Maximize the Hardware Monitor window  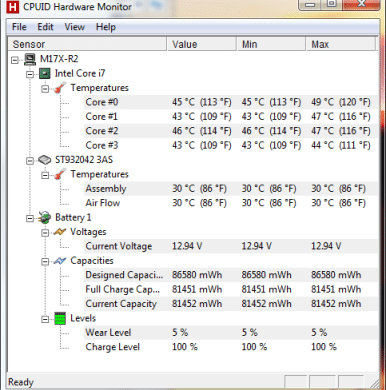click(331, 5)
